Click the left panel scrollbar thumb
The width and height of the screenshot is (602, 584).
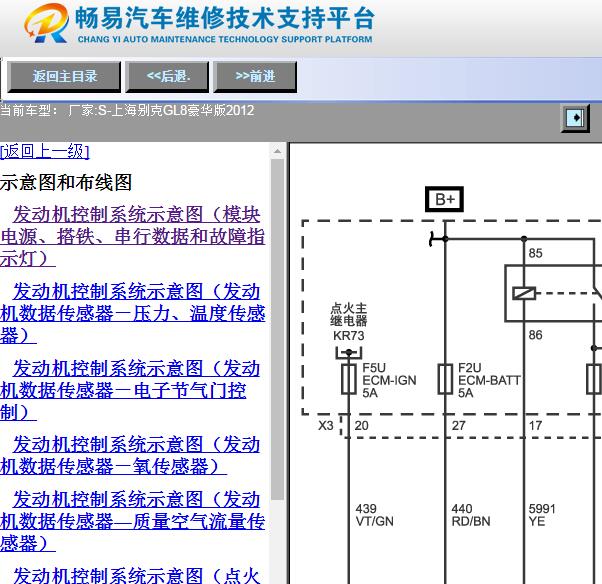[x=277, y=329]
